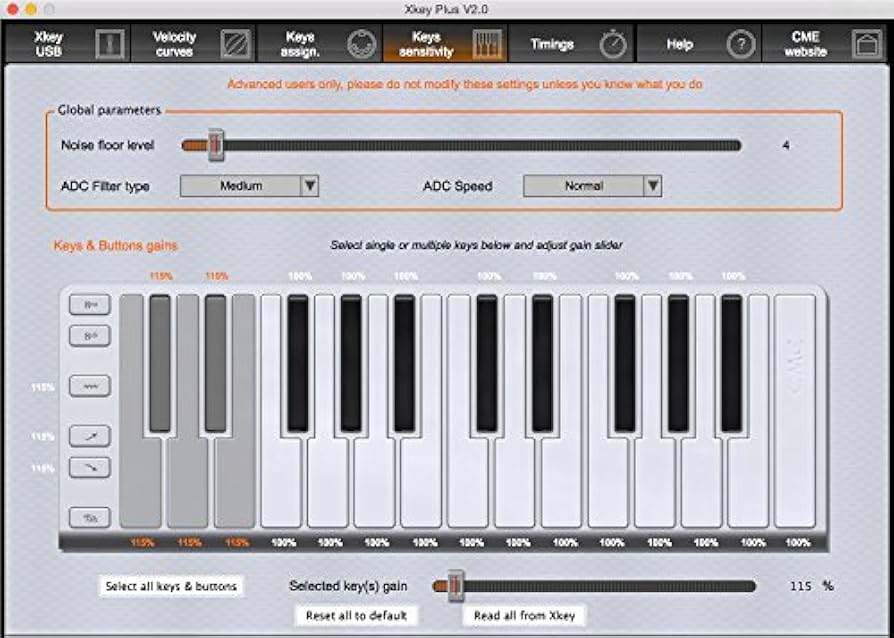The height and width of the screenshot is (638, 894).
Task: Select the second-octave C# black key
Action: pyautogui.click(x=487, y=363)
